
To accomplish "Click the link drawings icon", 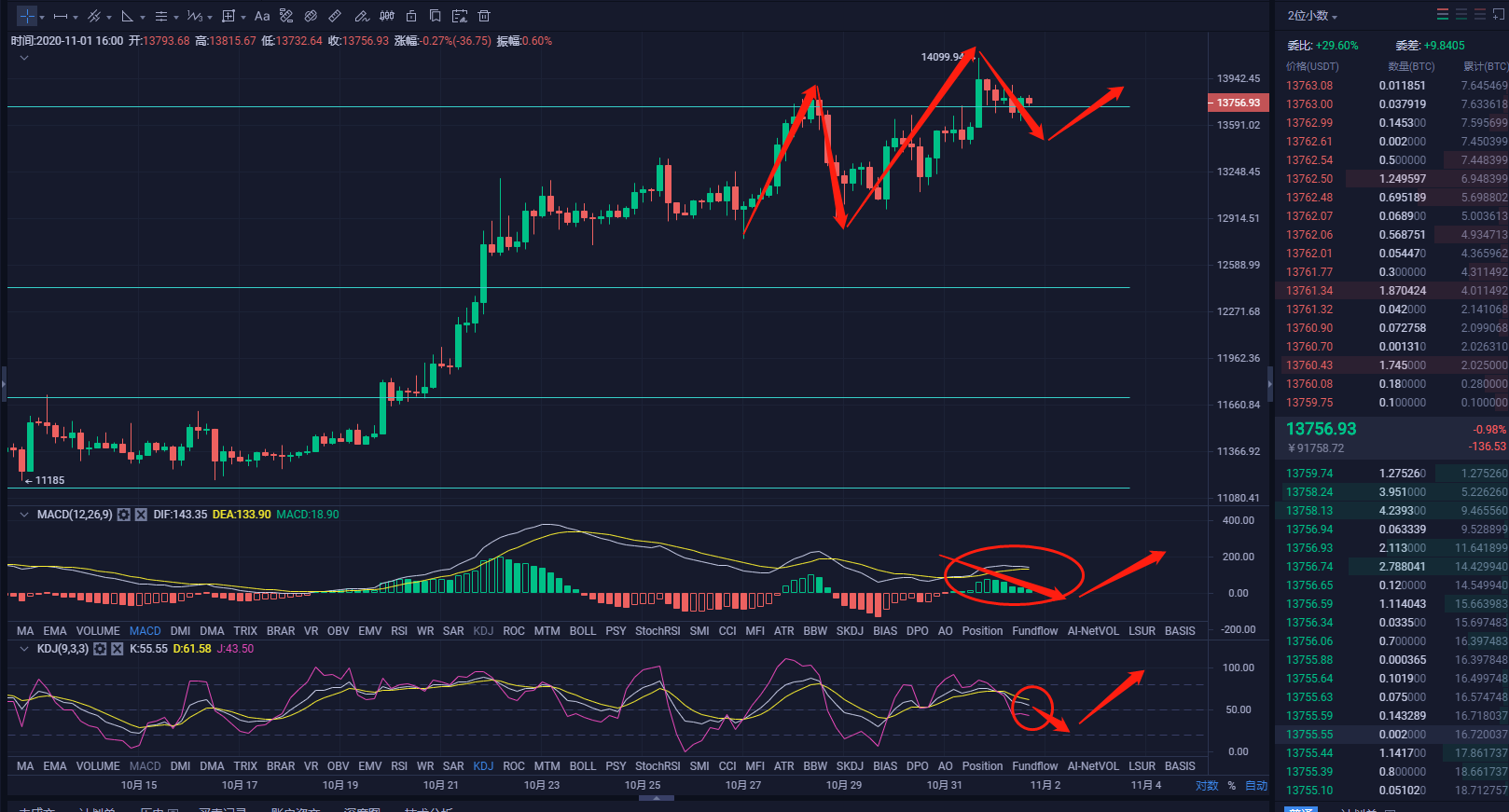I will click(x=311, y=16).
